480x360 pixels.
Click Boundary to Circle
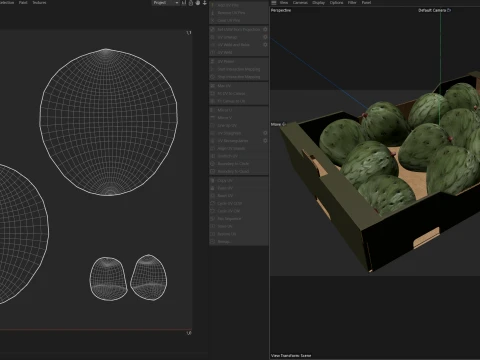[x=239, y=164]
